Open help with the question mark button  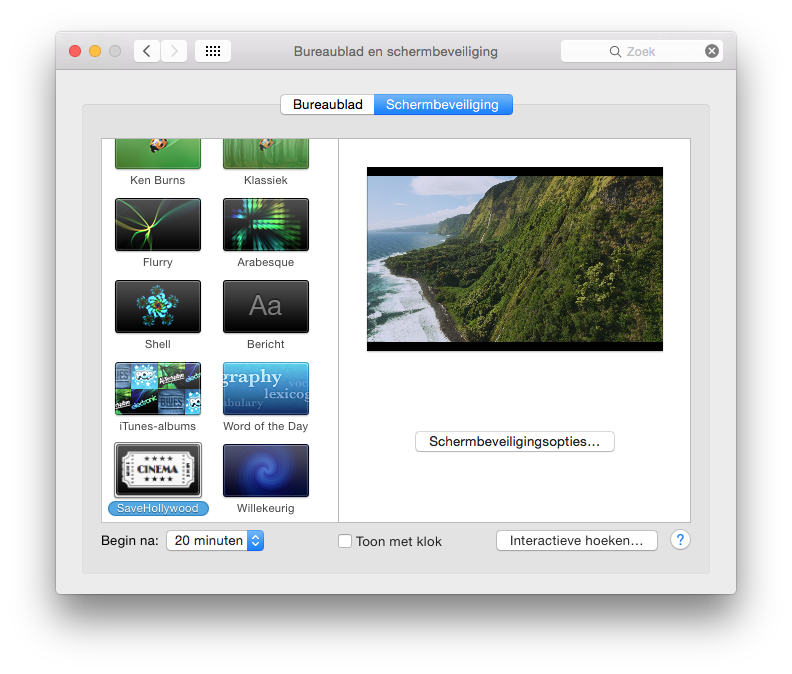[680, 540]
